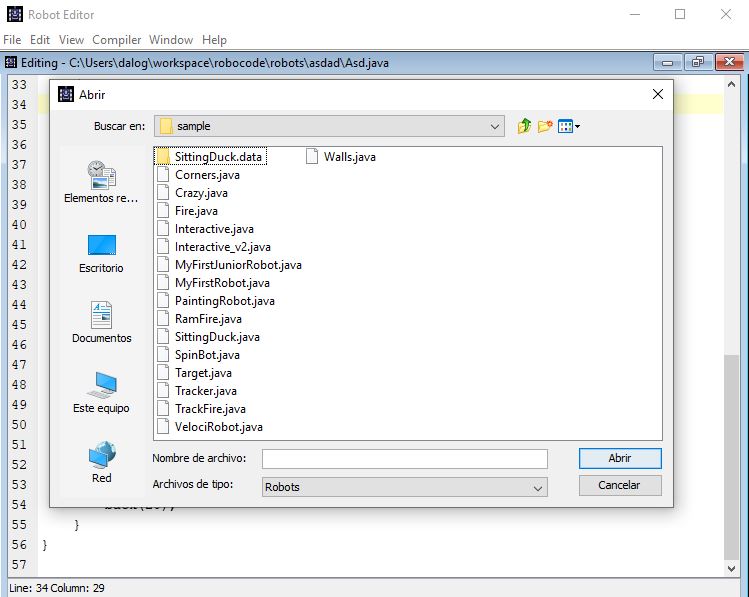This screenshot has width=749, height=597.
Task: Open Documentos location
Action: 101,322
